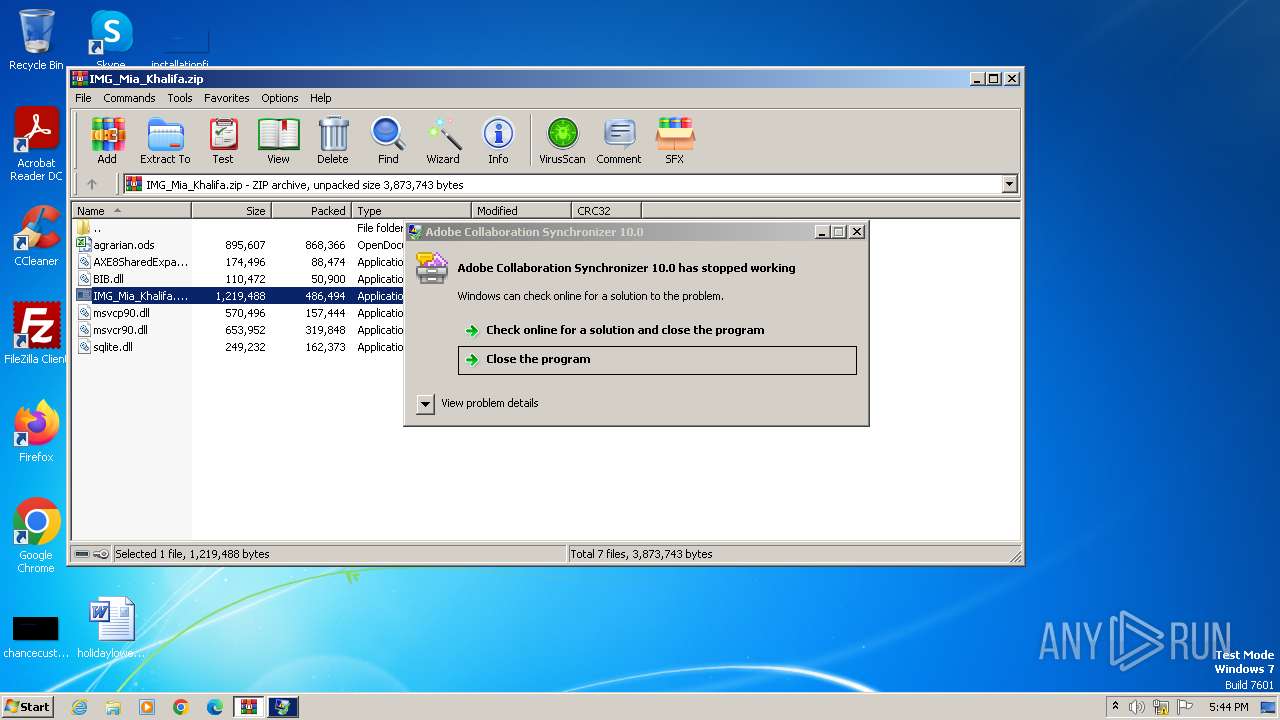Select msvcp90.dll file row
Image resolution: width=1280 pixels, height=720 pixels.
pos(239,313)
